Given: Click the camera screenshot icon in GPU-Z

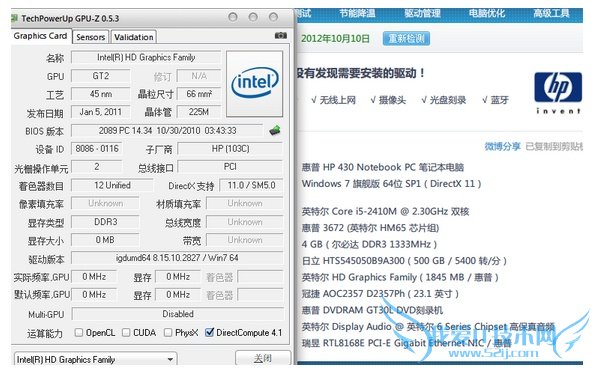Looking at the screenshot, I should 281,35.
